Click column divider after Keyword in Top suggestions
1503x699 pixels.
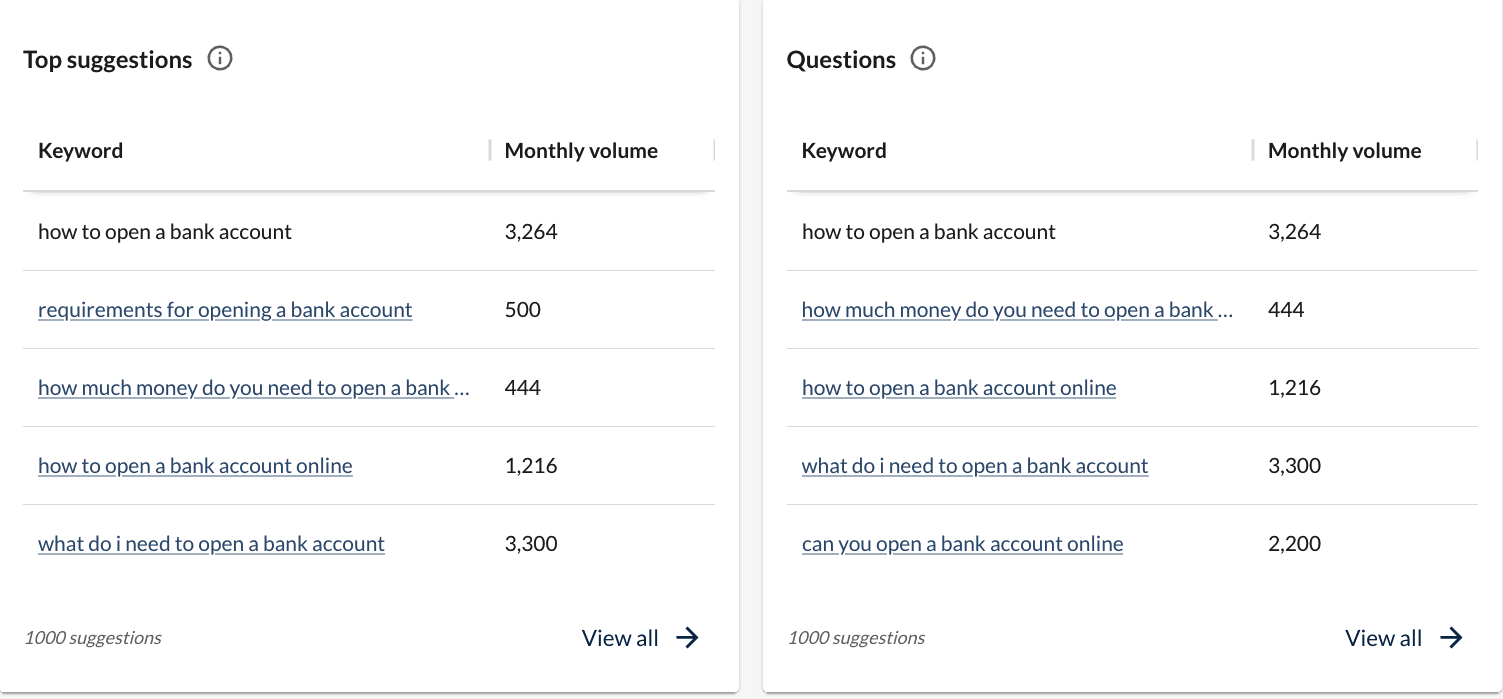coord(490,151)
